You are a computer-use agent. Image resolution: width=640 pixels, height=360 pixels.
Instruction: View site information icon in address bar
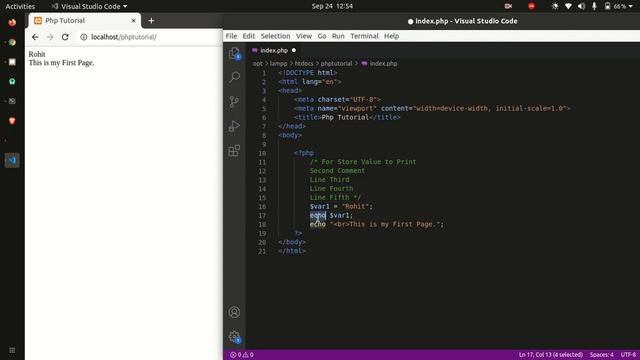point(84,37)
